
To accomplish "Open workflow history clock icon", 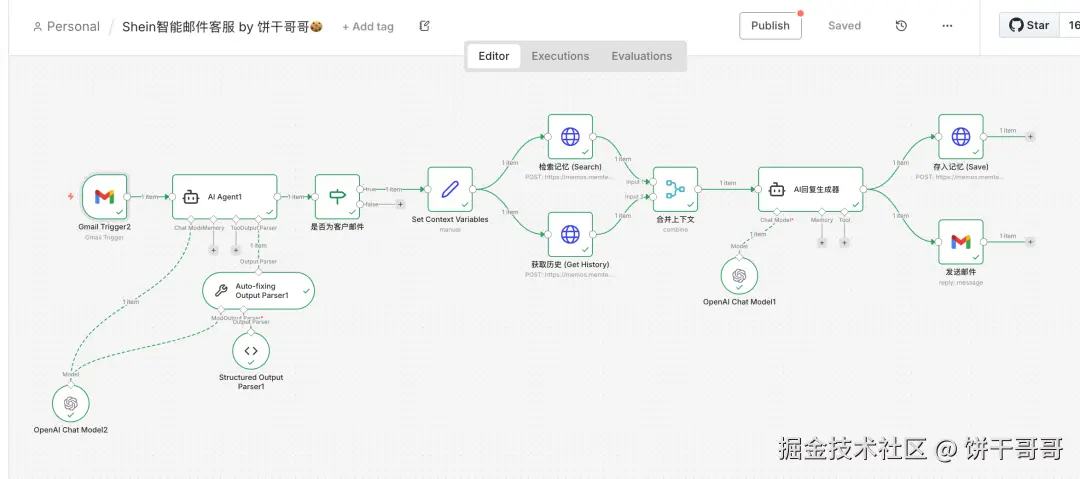I will 901,26.
